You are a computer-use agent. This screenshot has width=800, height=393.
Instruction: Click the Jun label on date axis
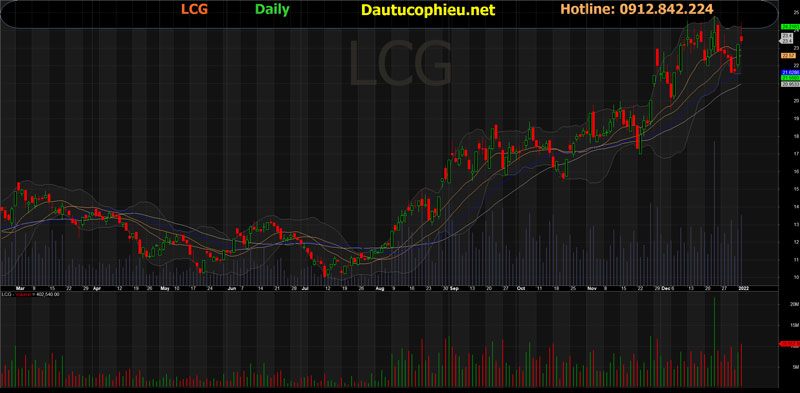pos(232,288)
